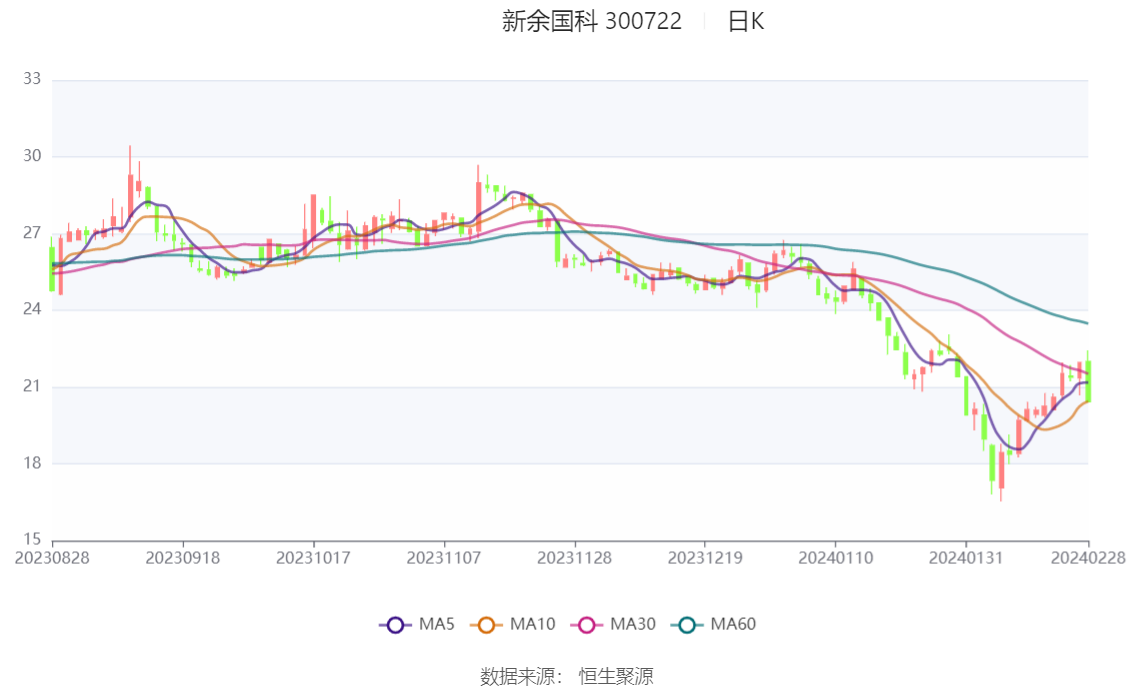Click y-axis value 24

(x=32, y=309)
